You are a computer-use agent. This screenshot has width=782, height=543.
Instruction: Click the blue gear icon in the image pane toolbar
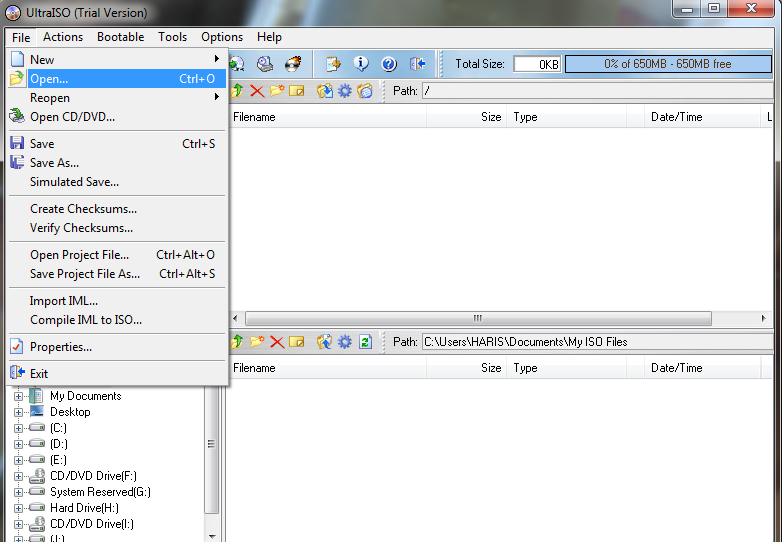(x=345, y=91)
